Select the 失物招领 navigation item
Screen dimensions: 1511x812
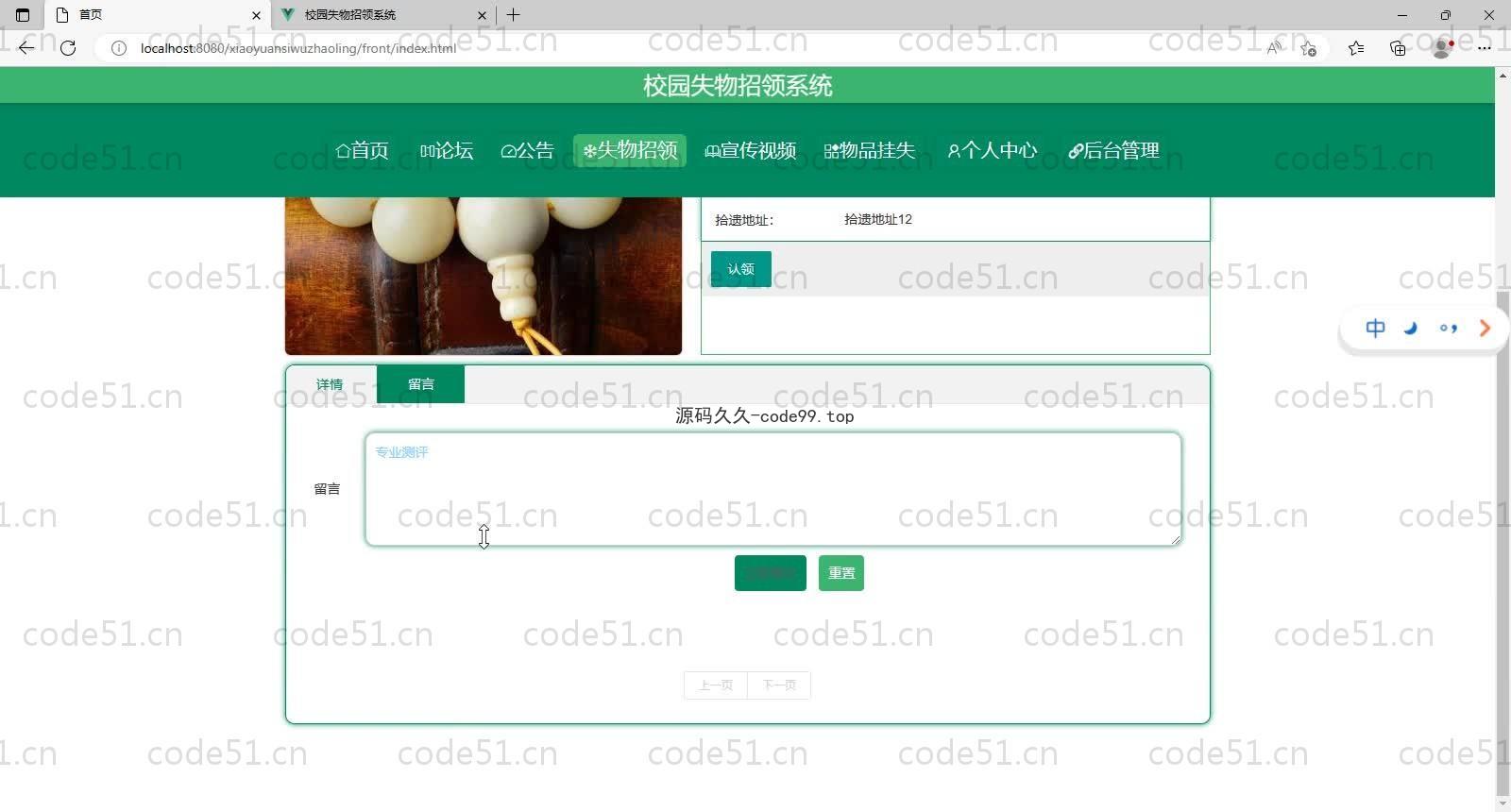630,151
